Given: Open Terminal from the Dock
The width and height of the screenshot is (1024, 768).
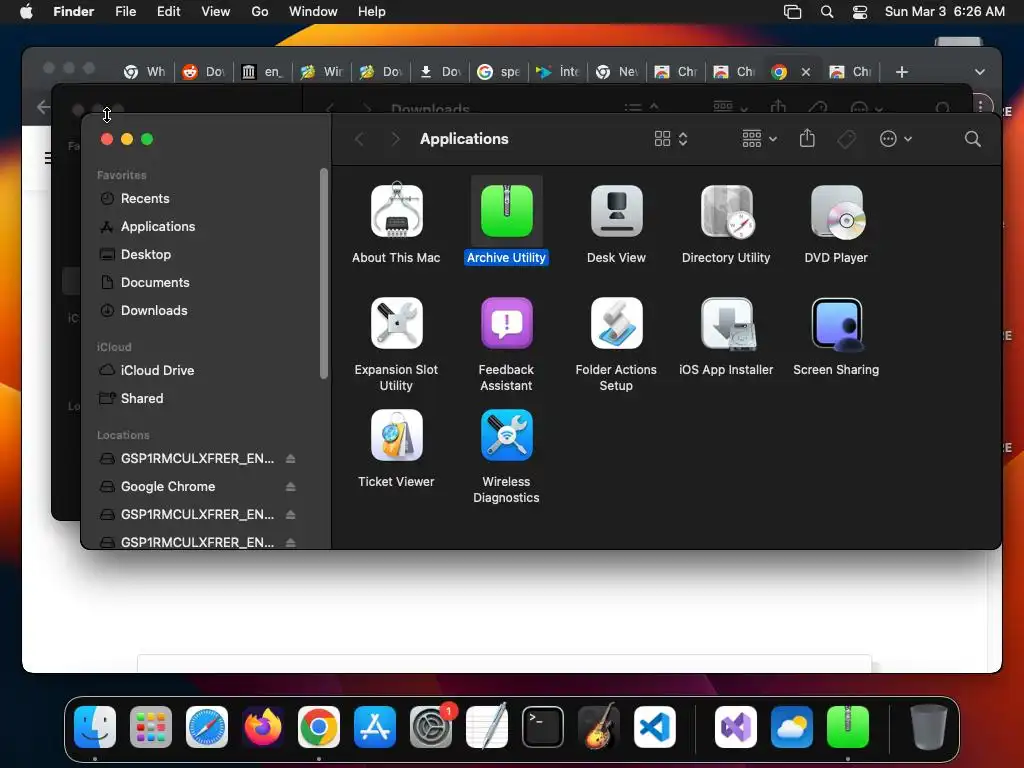Looking at the screenshot, I should [x=543, y=727].
